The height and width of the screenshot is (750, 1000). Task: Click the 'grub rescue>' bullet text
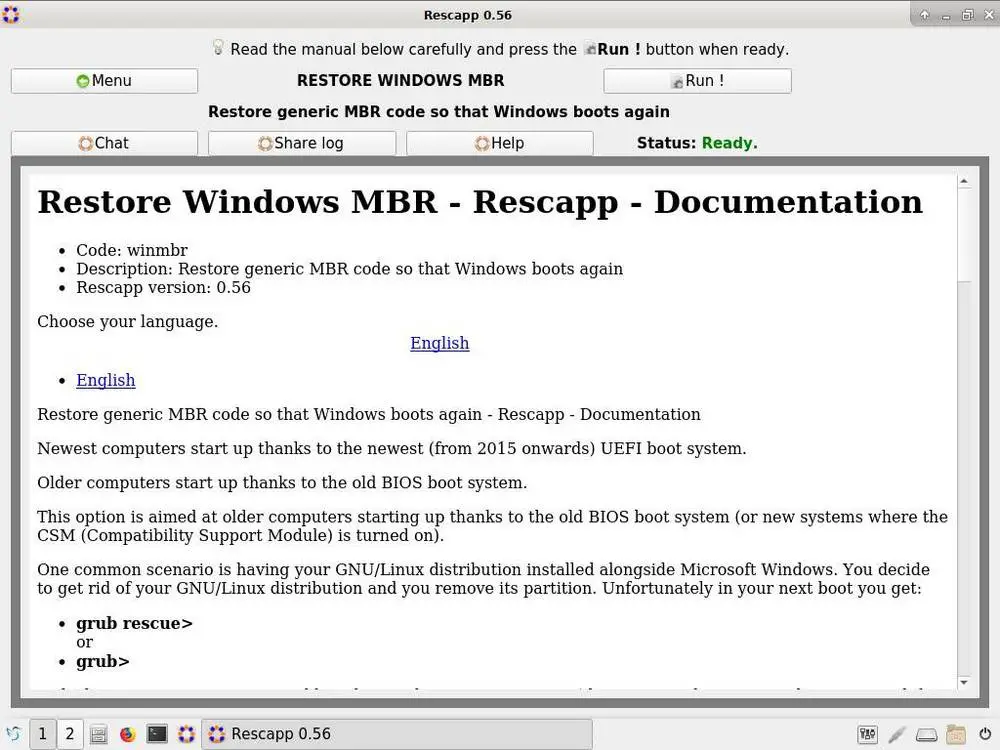click(135, 623)
